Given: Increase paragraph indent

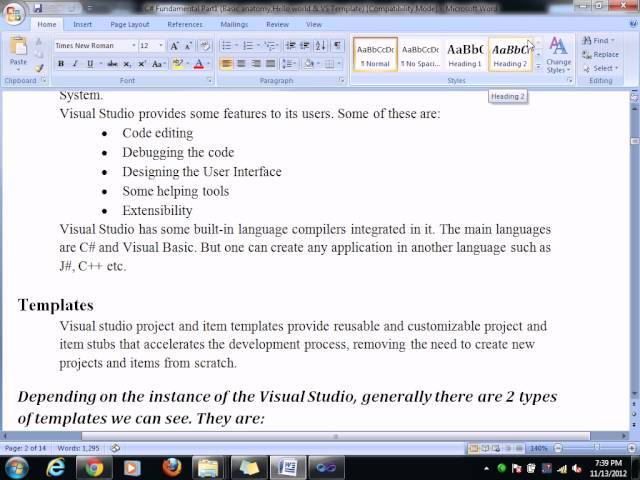Looking at the screenshot, I should tap(304, 46).
